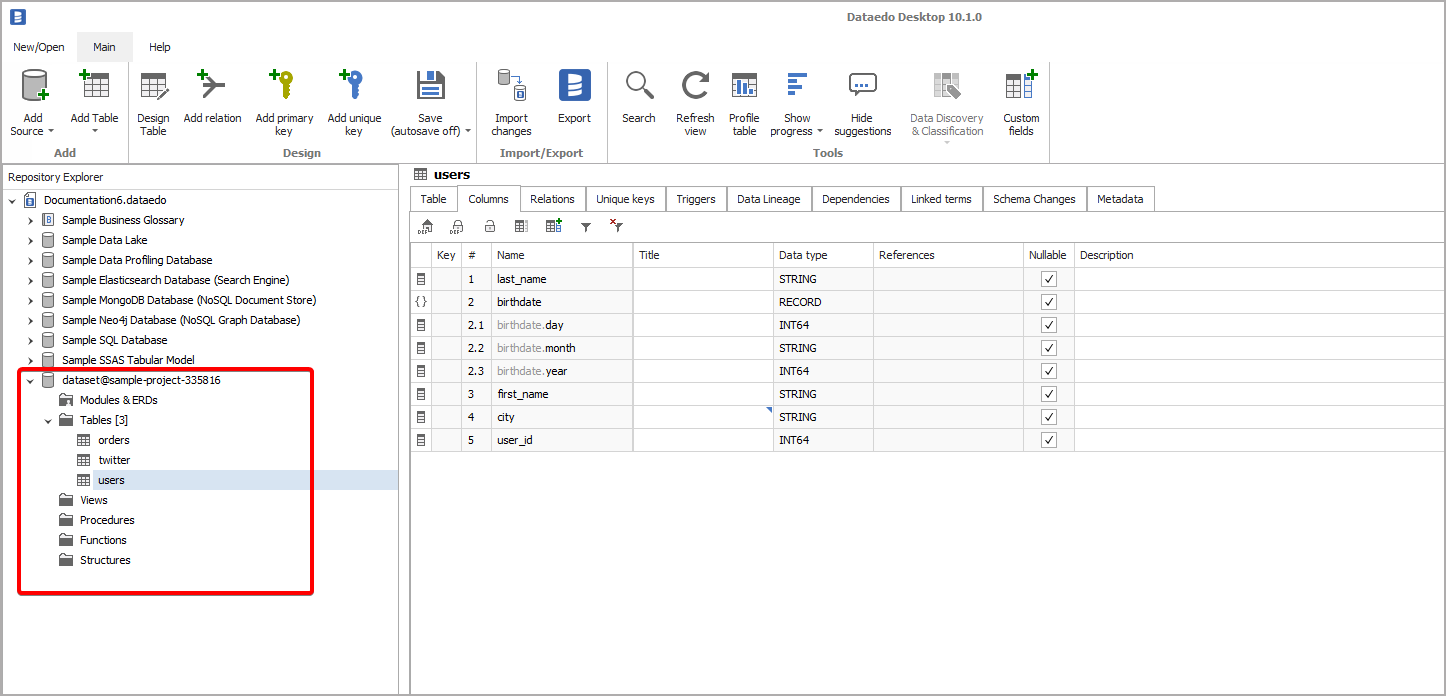The height and width of the screenshot is (696, 1446).
Task: Clear the column filter
Action: [x=616, y=226]
